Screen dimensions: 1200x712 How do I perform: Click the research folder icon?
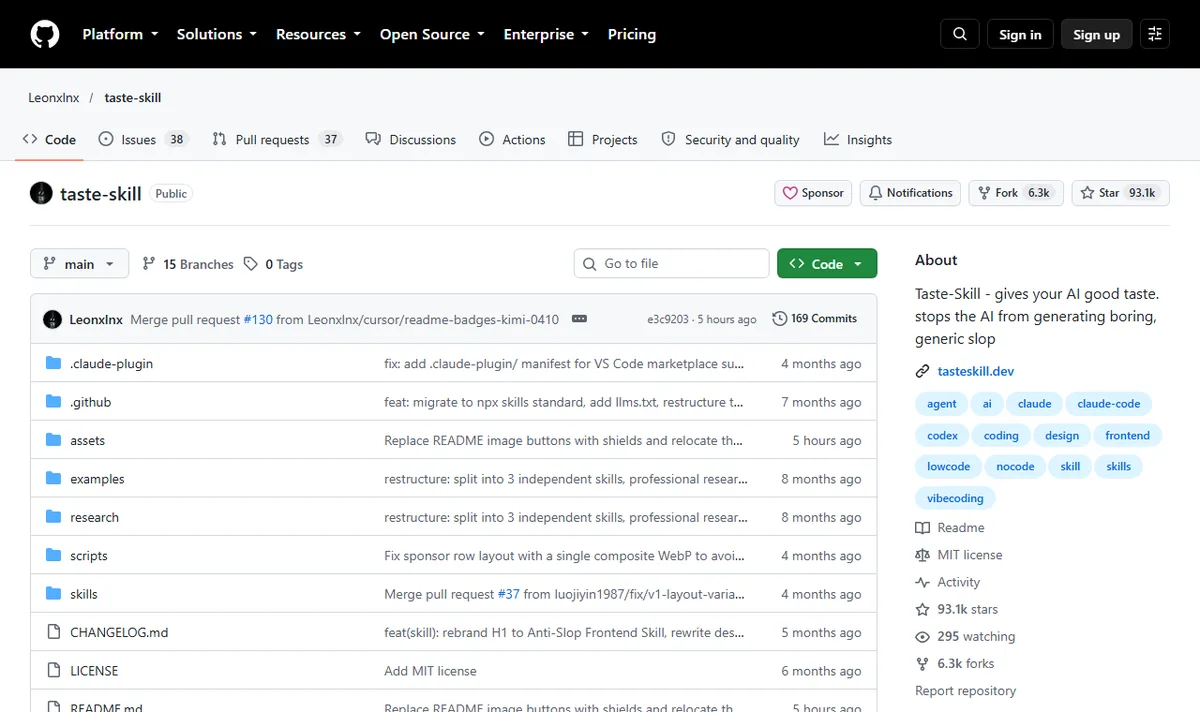(x=54, y=517)
